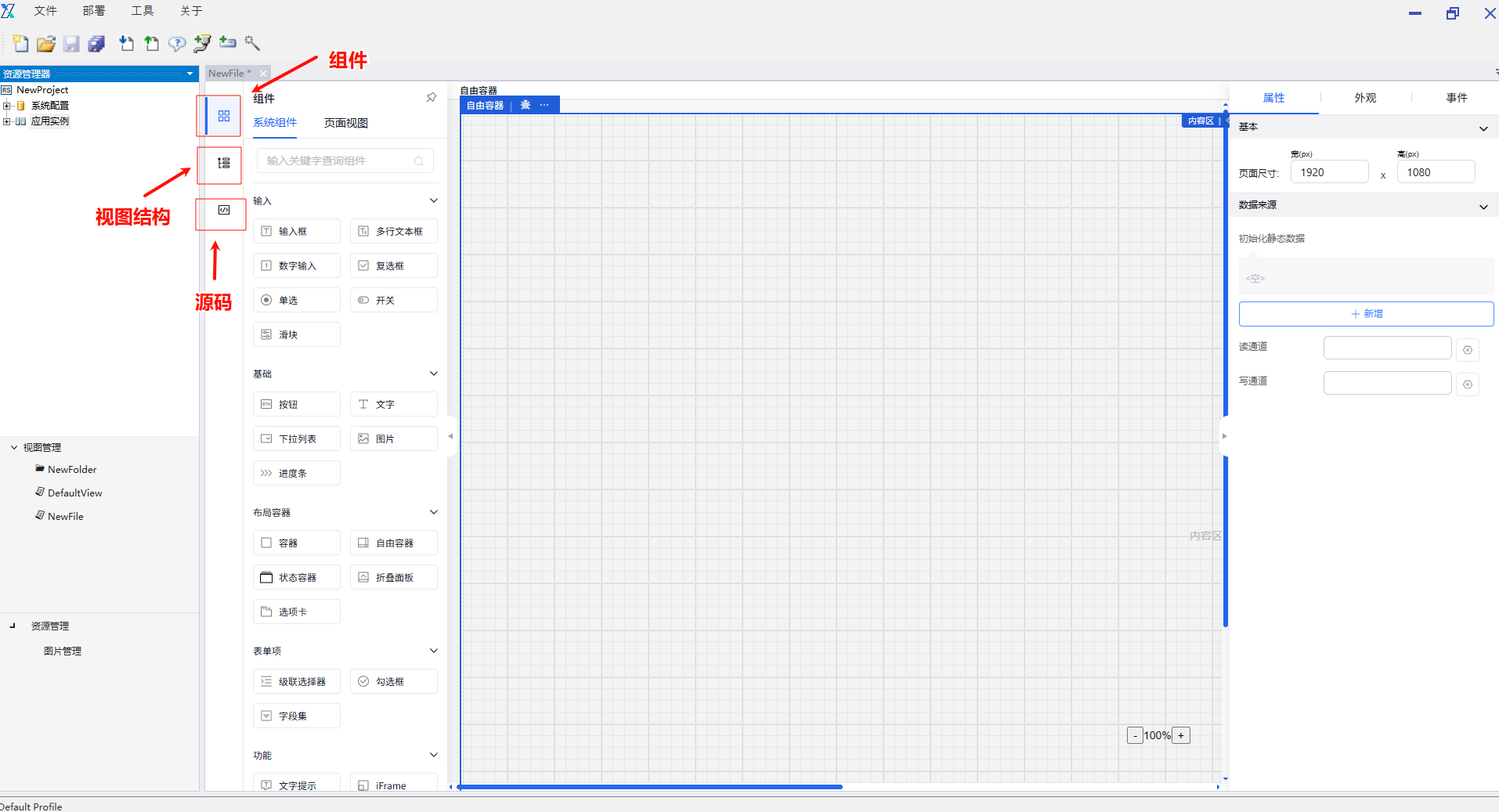1499x812 pixels.
Task: Click the help question bubble icon
Action: coord(177,44)
